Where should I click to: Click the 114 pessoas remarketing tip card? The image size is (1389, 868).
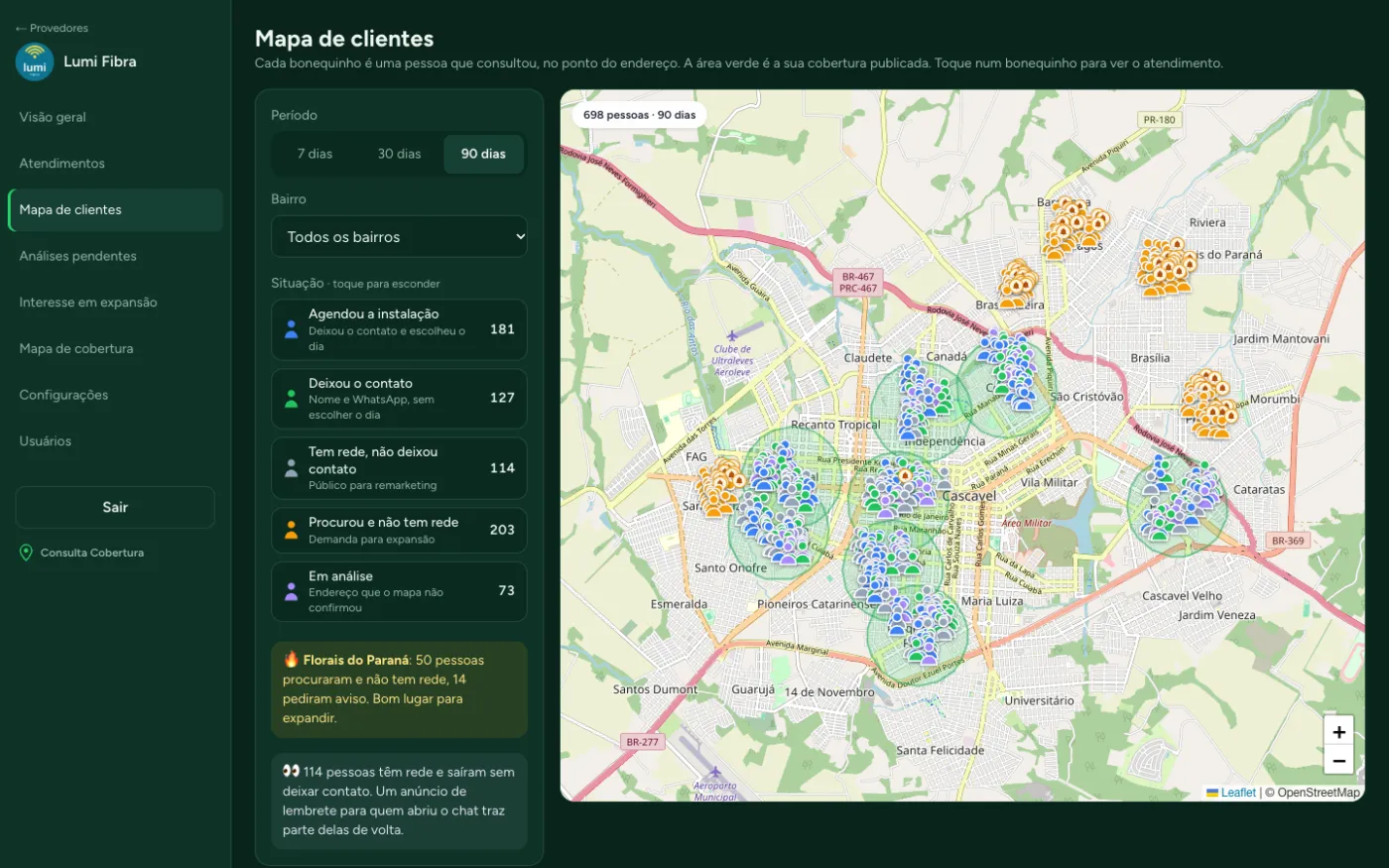(399, 802)
